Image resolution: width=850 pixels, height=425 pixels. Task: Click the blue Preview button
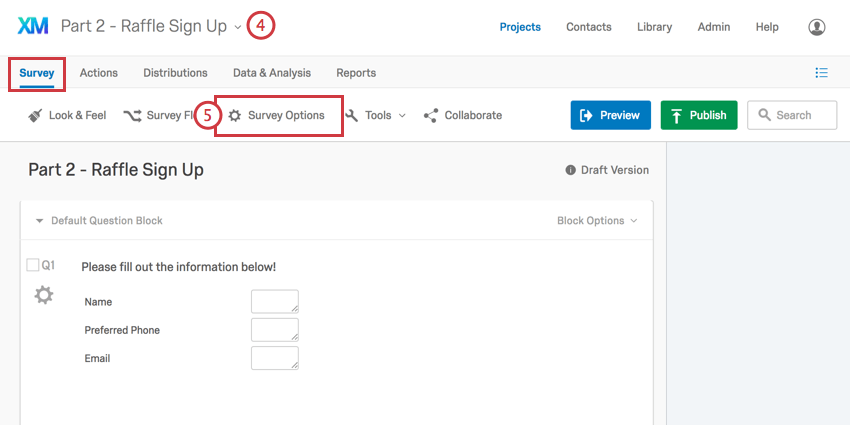(x=610, y=115)
